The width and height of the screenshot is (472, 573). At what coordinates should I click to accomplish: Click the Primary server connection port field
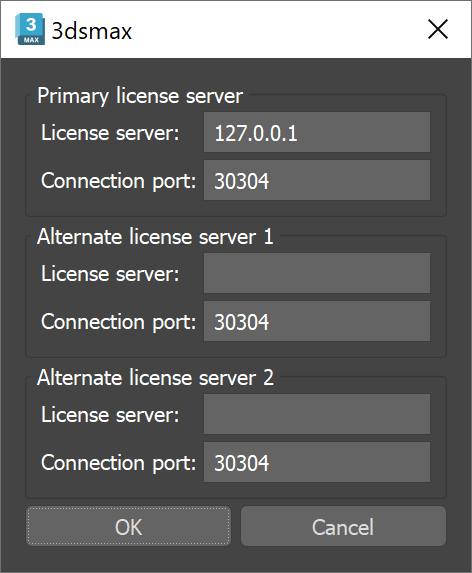pos(317,180)
